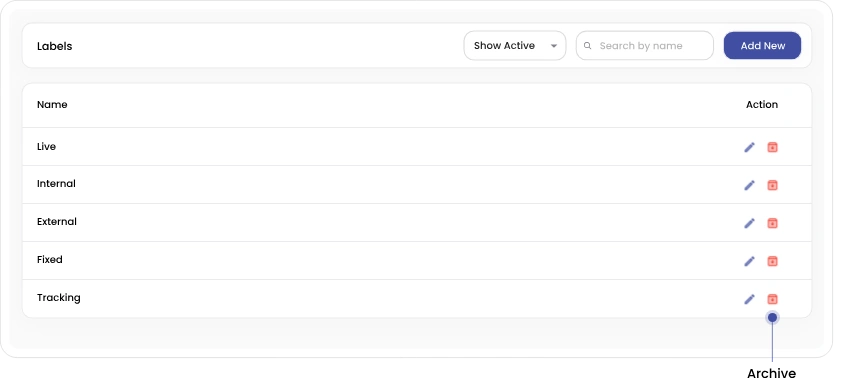The height and width of the screenshot is (385, 847).
Task: Select the Live row name
Action: coord(46,147)
